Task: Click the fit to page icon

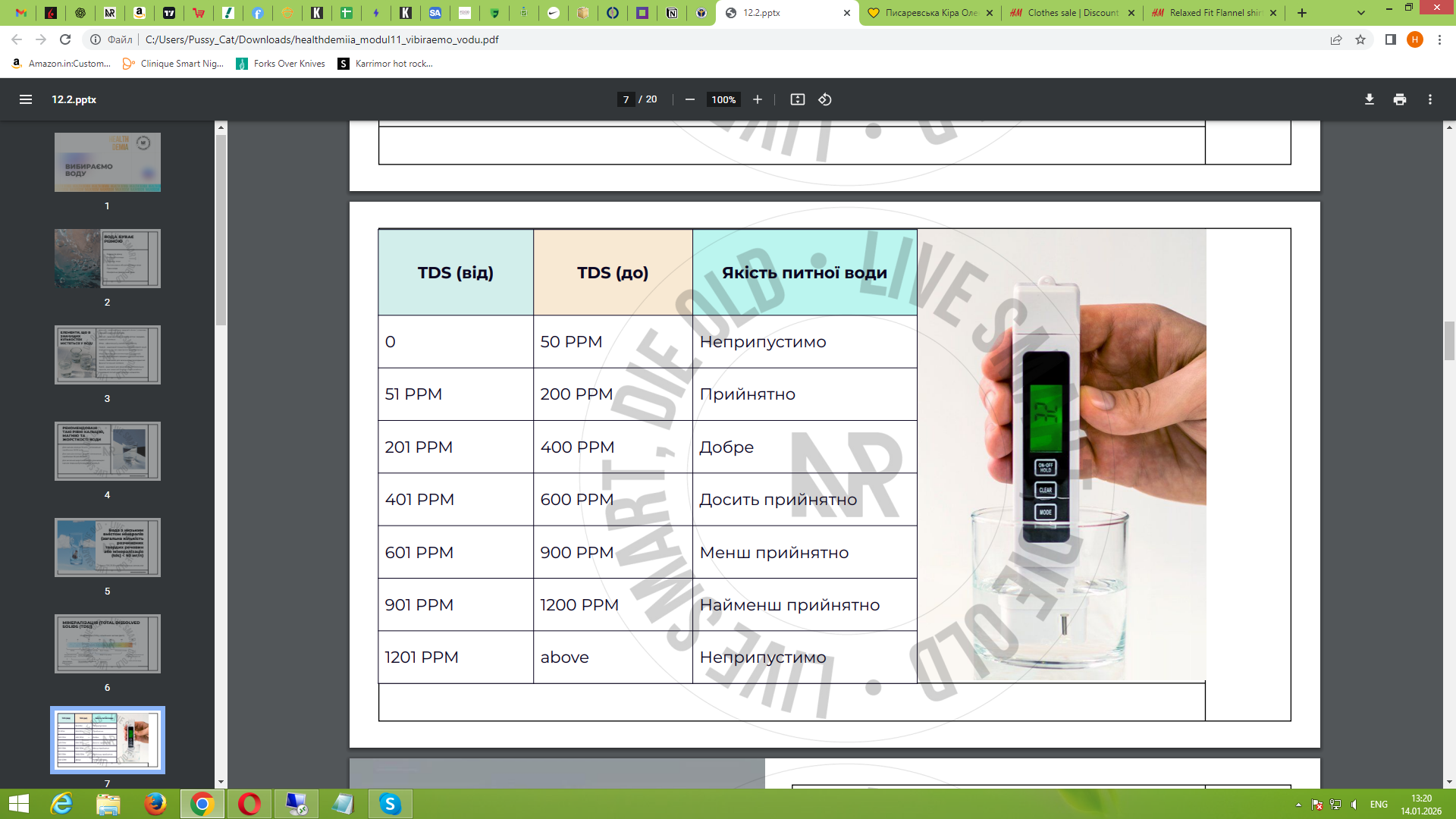Action: (797, 99)
